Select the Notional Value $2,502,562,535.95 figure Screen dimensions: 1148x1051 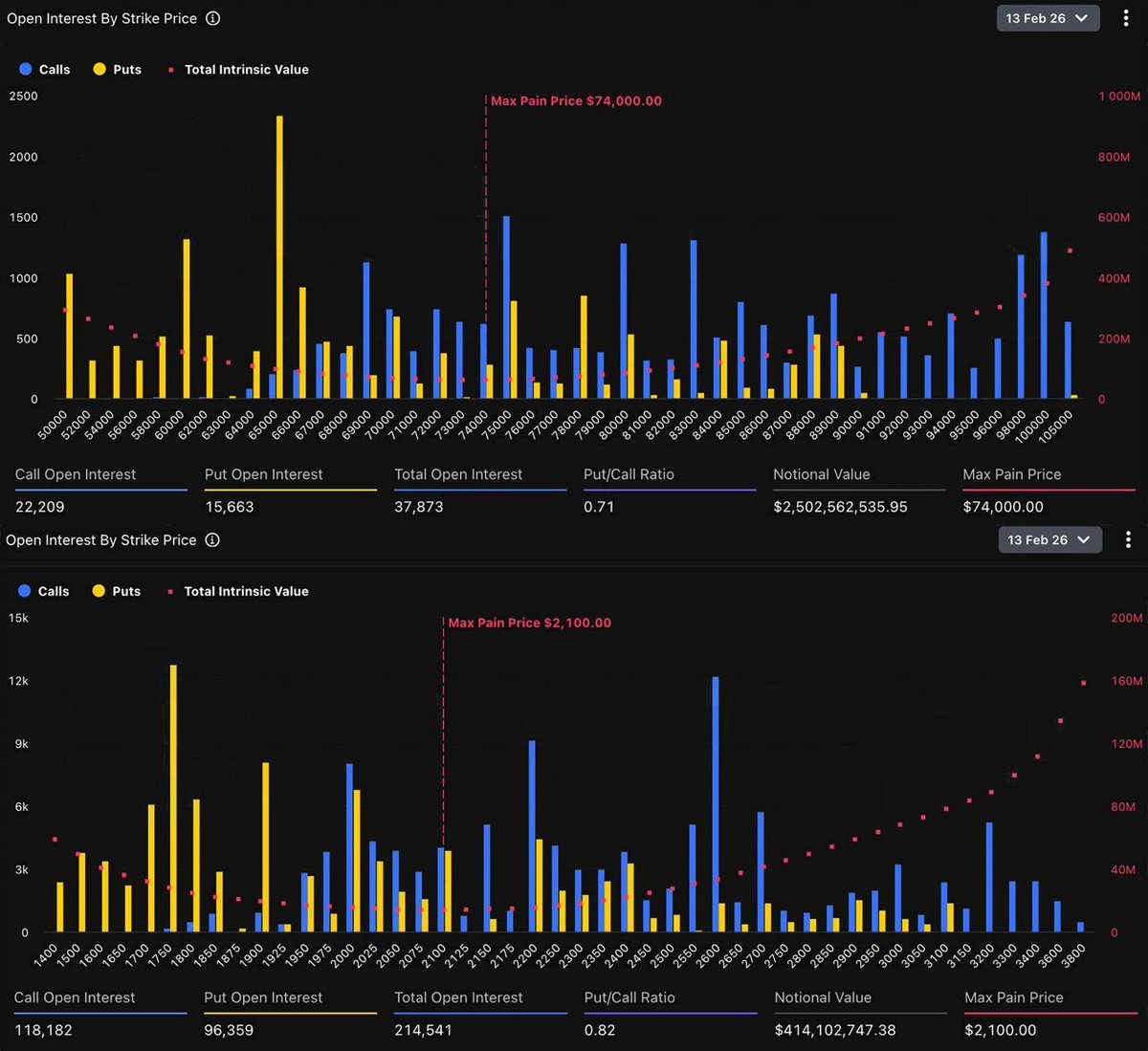coord(840,507)
